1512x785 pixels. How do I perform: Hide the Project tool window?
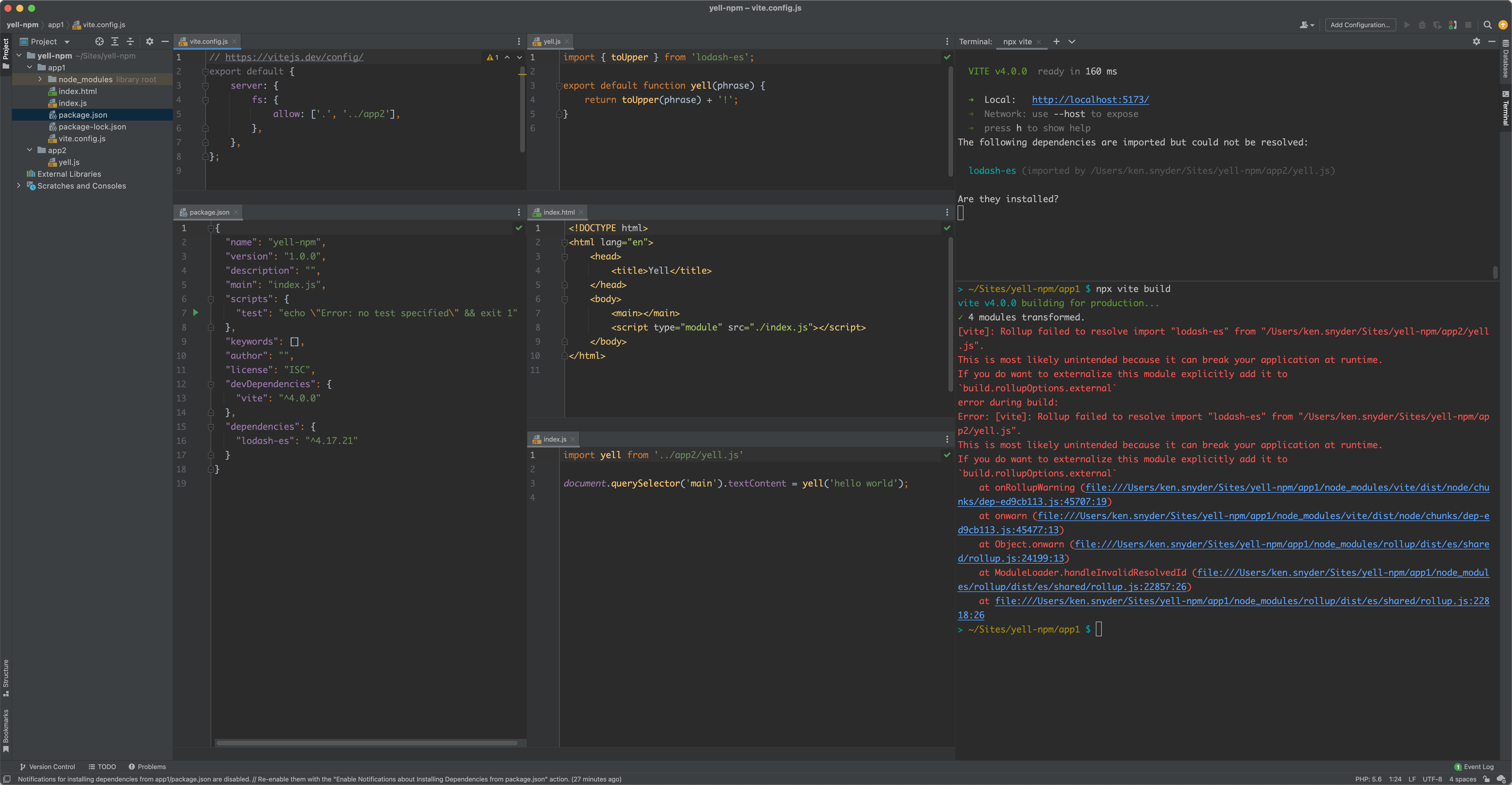click(x=165, y=42)
